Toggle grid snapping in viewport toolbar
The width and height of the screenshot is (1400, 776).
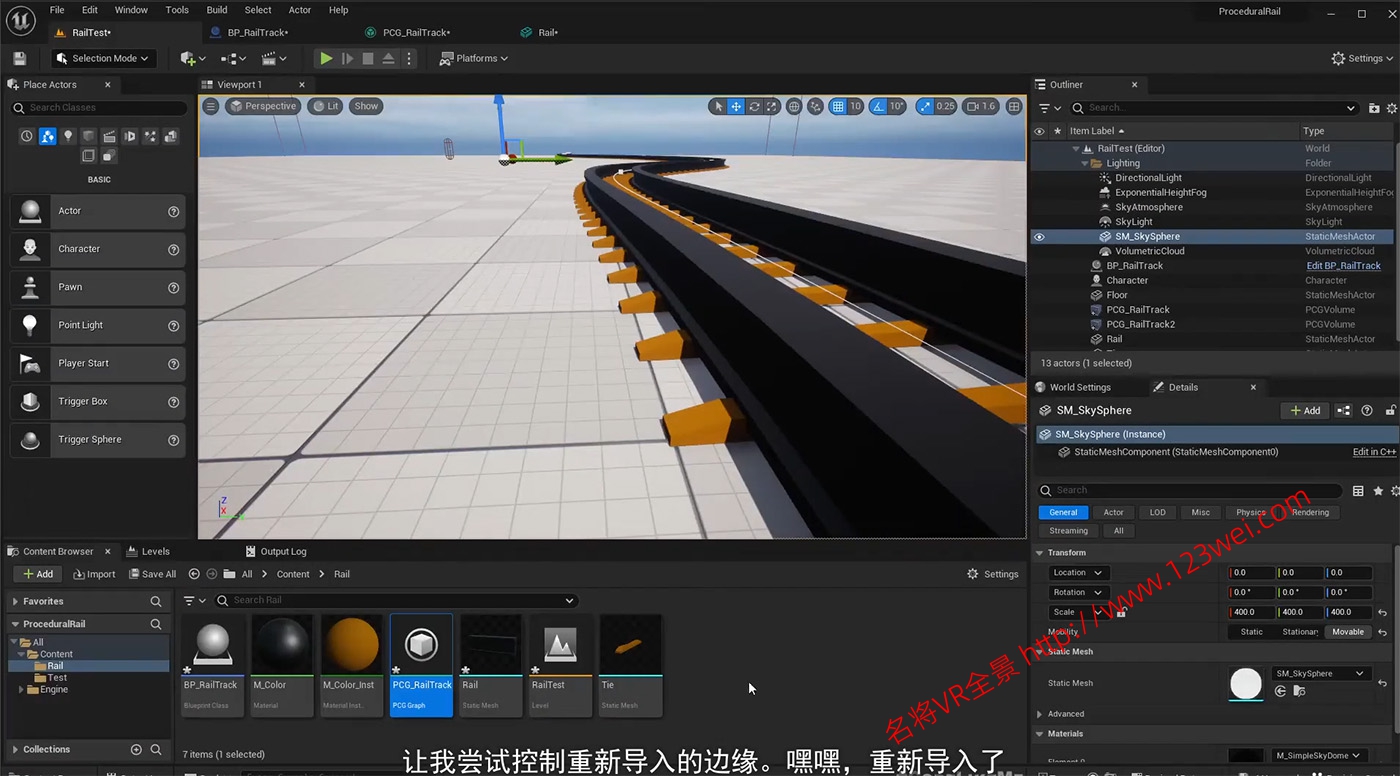point(839,106)
